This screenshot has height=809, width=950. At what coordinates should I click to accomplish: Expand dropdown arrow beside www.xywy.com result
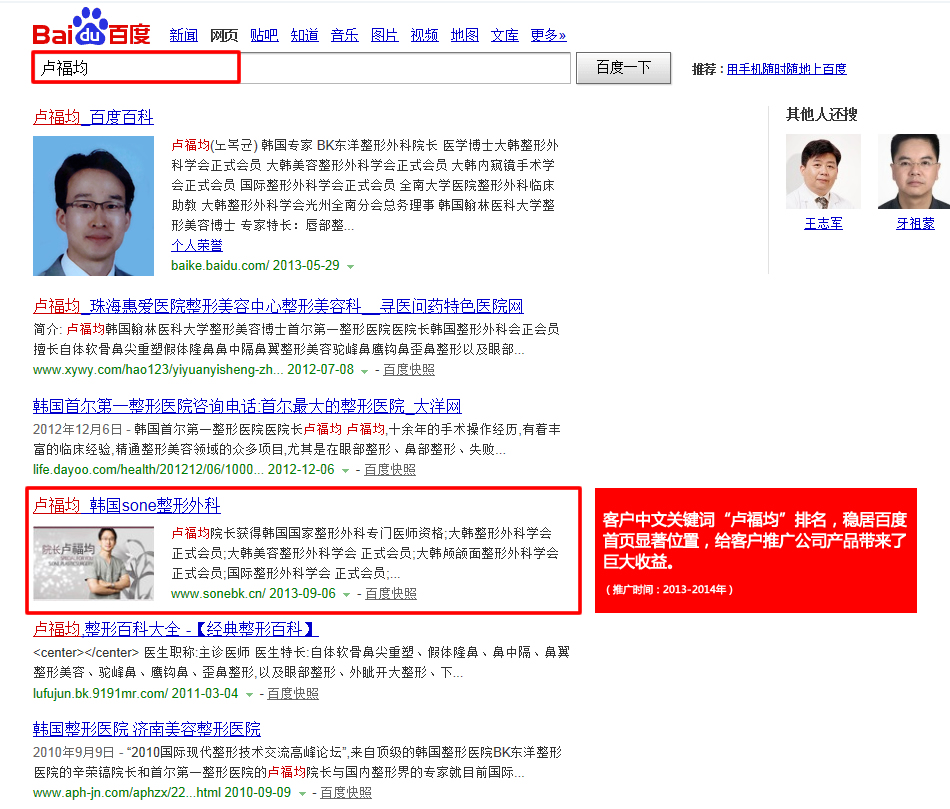coord(364,371)
